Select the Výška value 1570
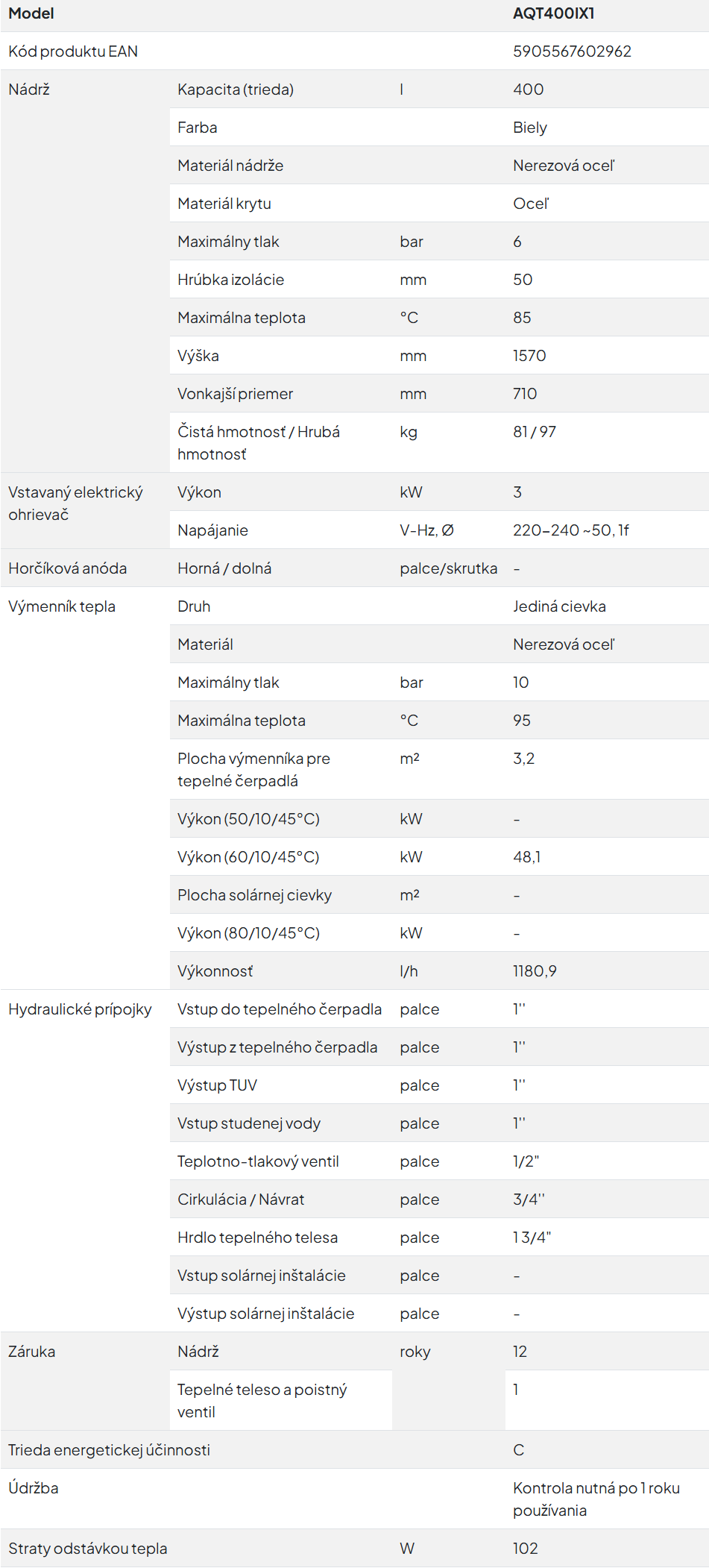Image resolution: width=709 pixels, height=1568 pixels. coord(529,356)
